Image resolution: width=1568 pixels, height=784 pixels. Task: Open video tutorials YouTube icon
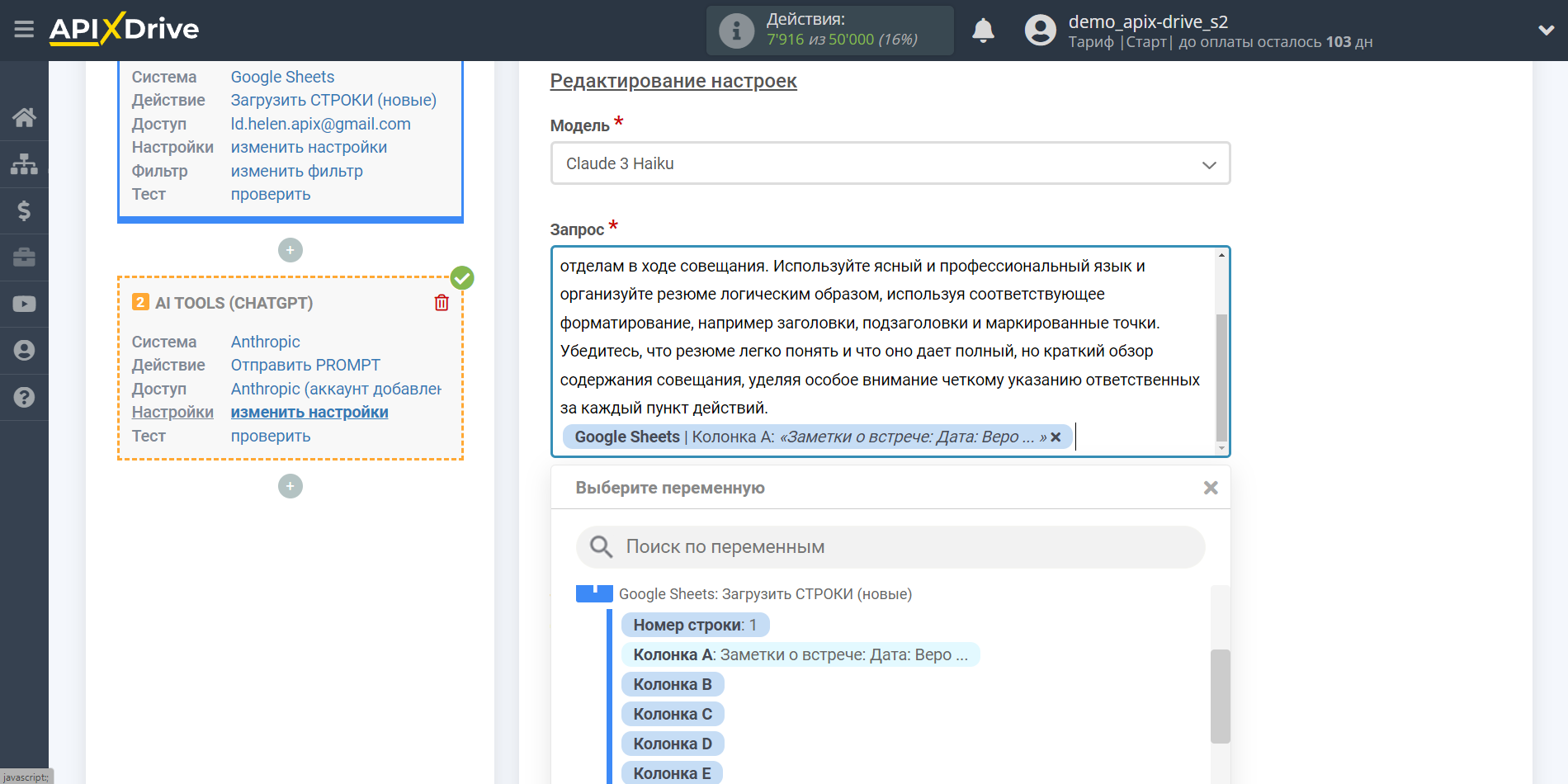pyautogui.click(x=24, y=304)
